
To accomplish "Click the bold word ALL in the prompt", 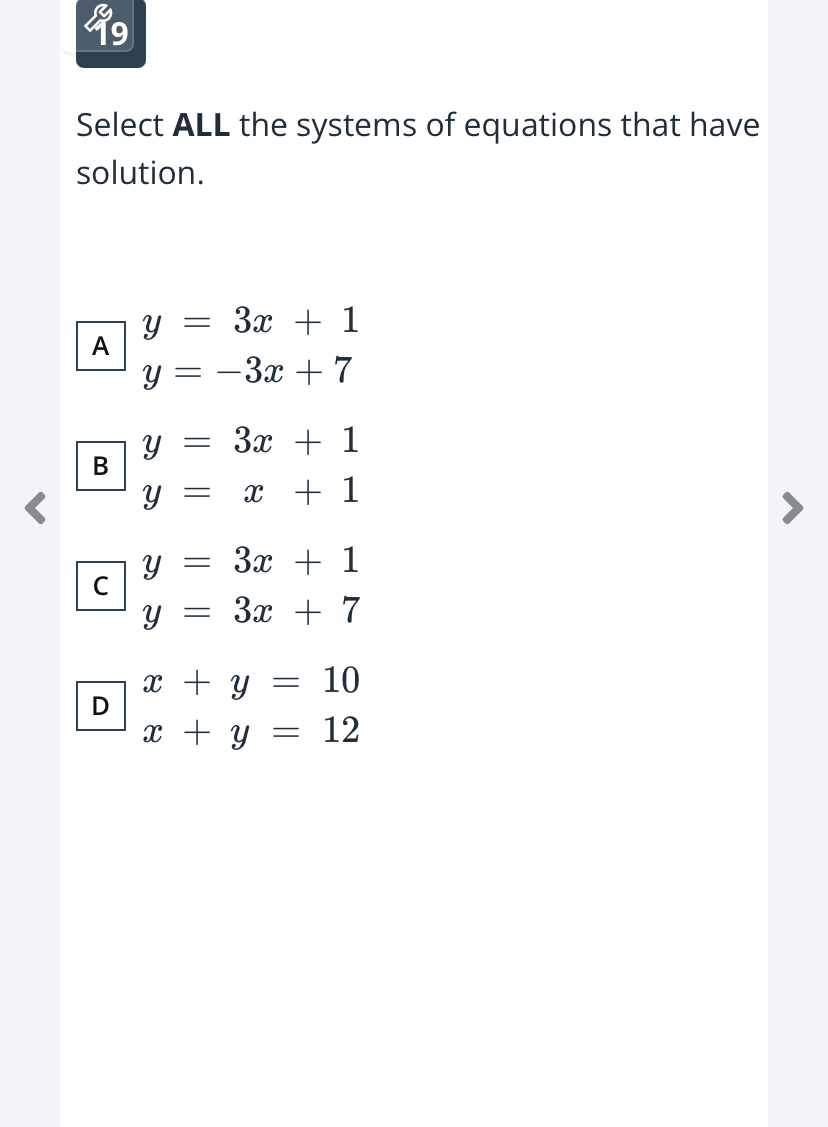I will point(201,125).
